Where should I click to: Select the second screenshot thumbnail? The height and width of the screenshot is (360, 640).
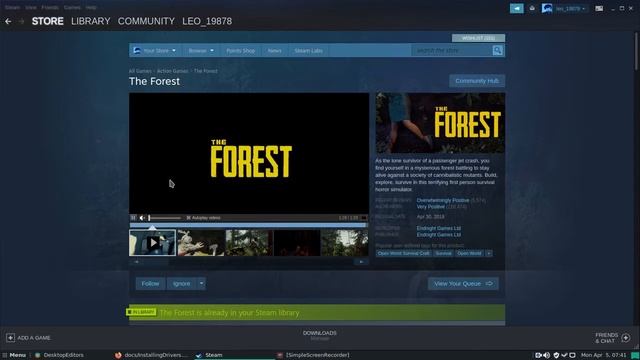[201, 243]
